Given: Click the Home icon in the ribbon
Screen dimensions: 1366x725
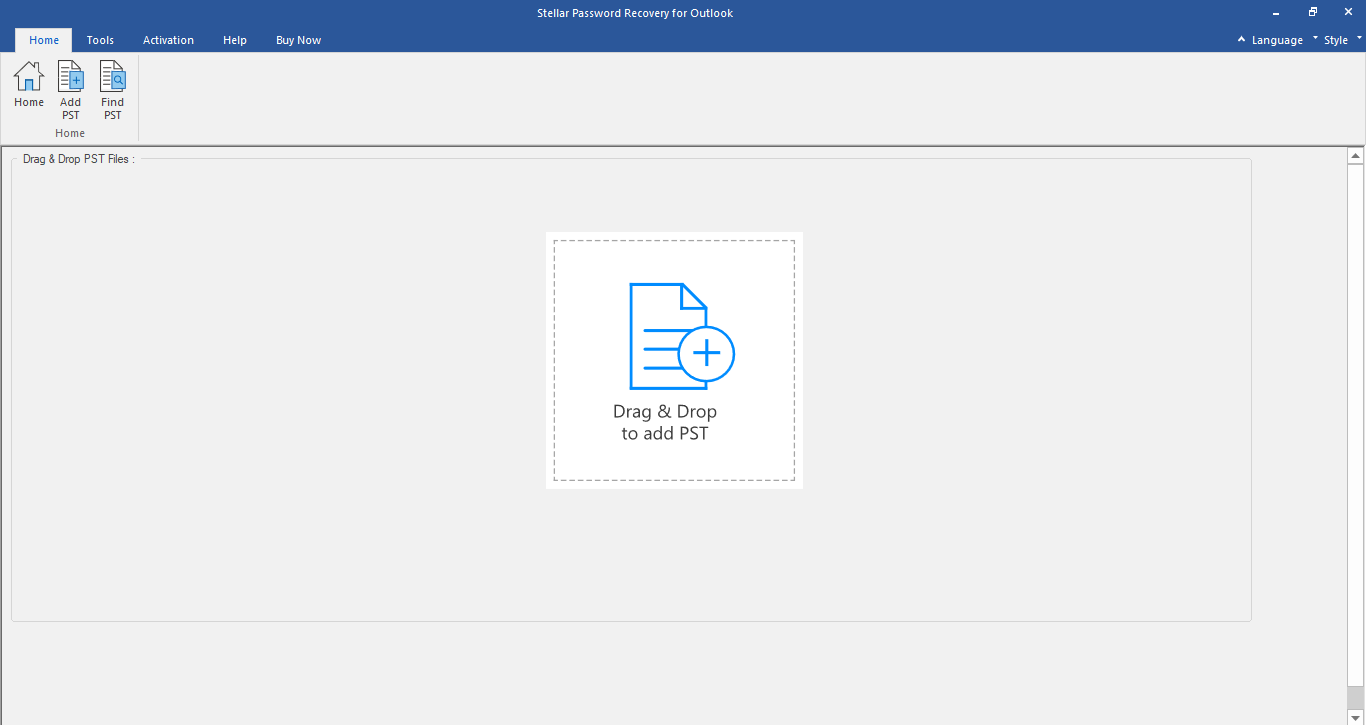Looking at the screenshot, I should [x=29, y=85].
